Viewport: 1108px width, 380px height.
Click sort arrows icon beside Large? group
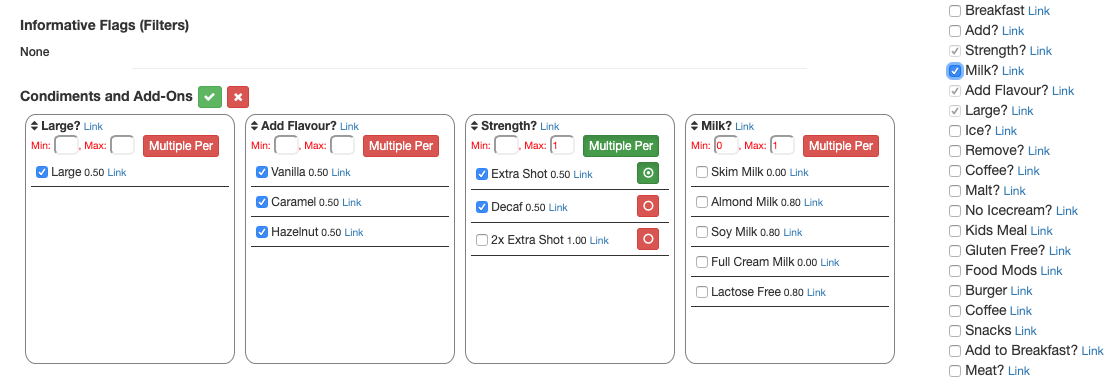point(35,126)
